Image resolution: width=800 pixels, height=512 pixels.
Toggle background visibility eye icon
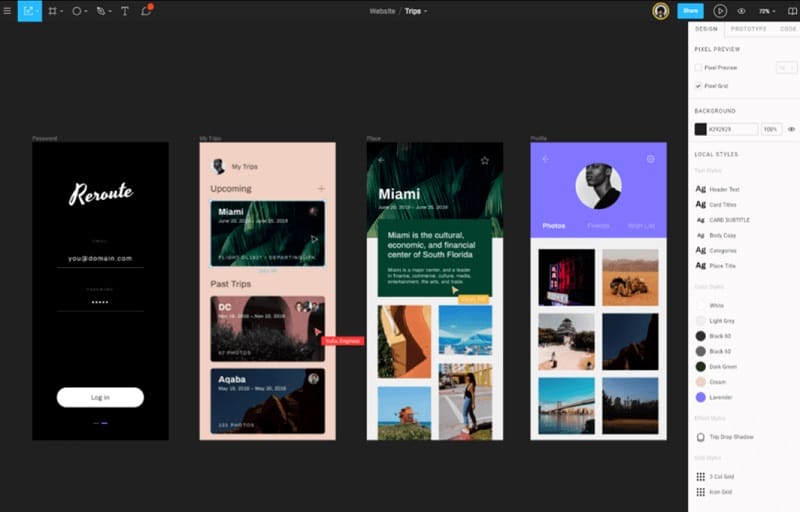[x=791, y=129]
